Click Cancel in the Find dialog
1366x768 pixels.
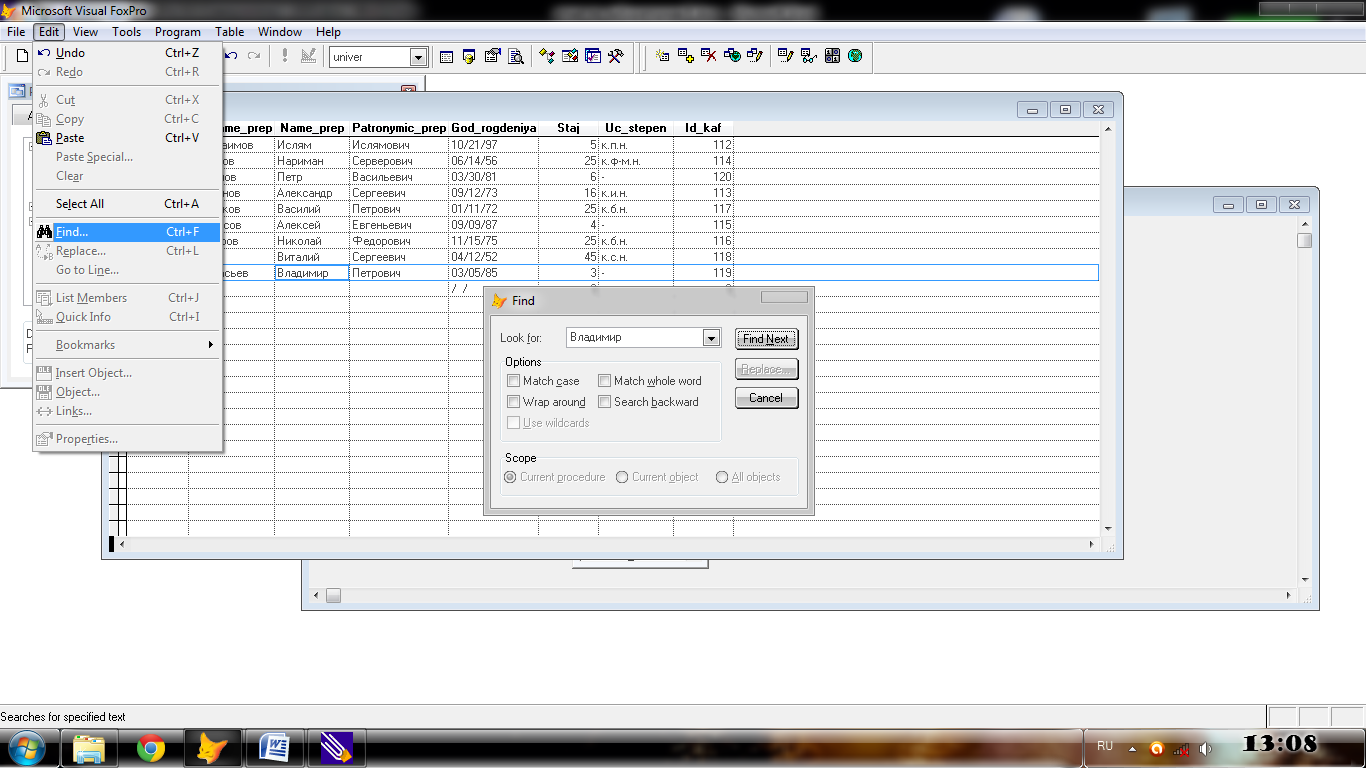pos(766,398)
